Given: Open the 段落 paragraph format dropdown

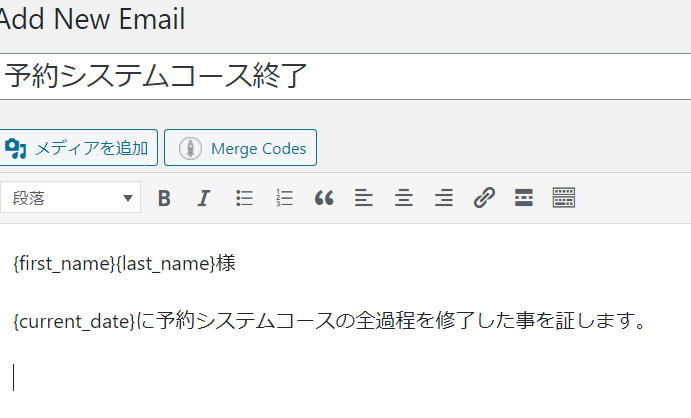Looking at the screenshot, I should pyautogui.click(x=71, y=198).
